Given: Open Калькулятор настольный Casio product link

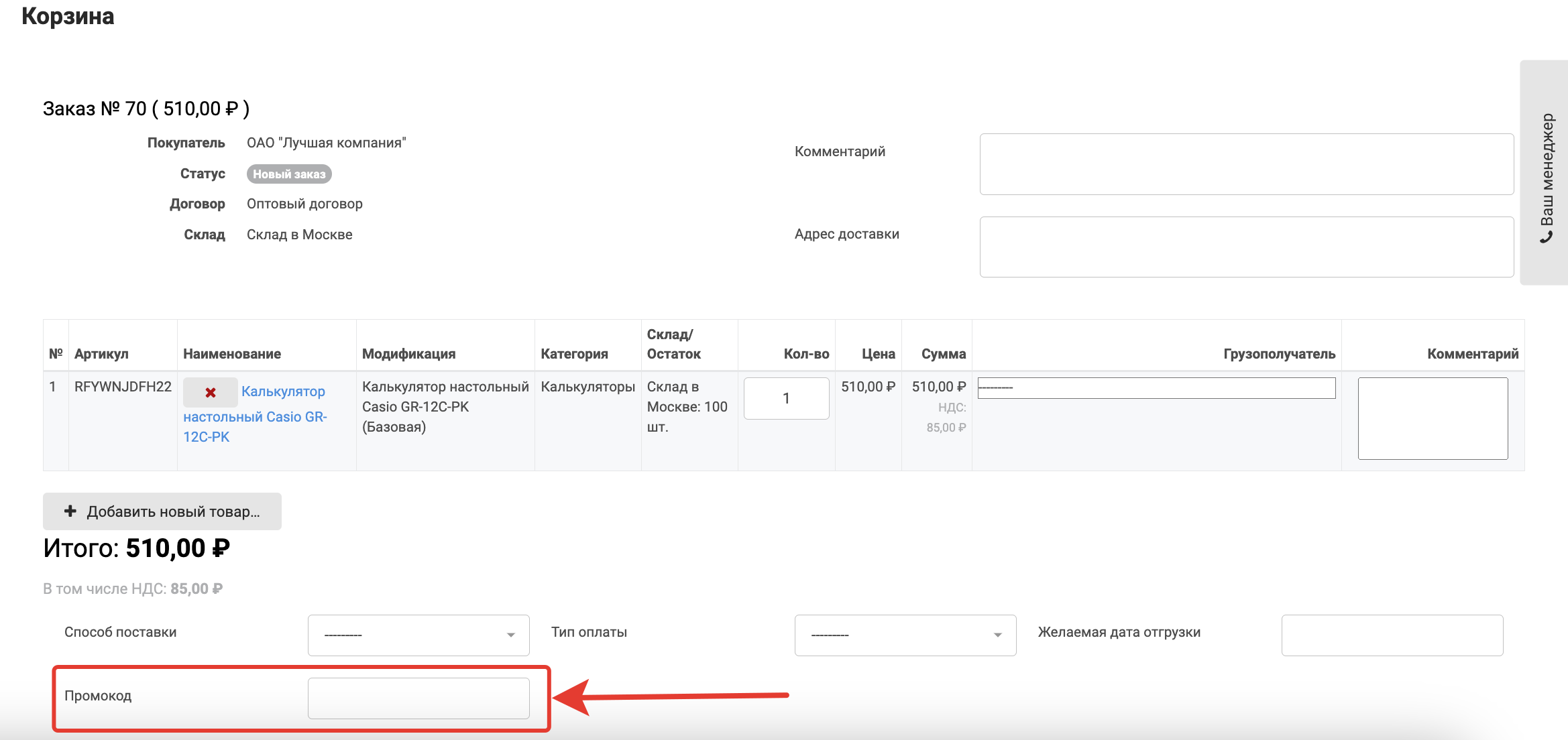Looking at the screenshot, I should click(282, 392).
